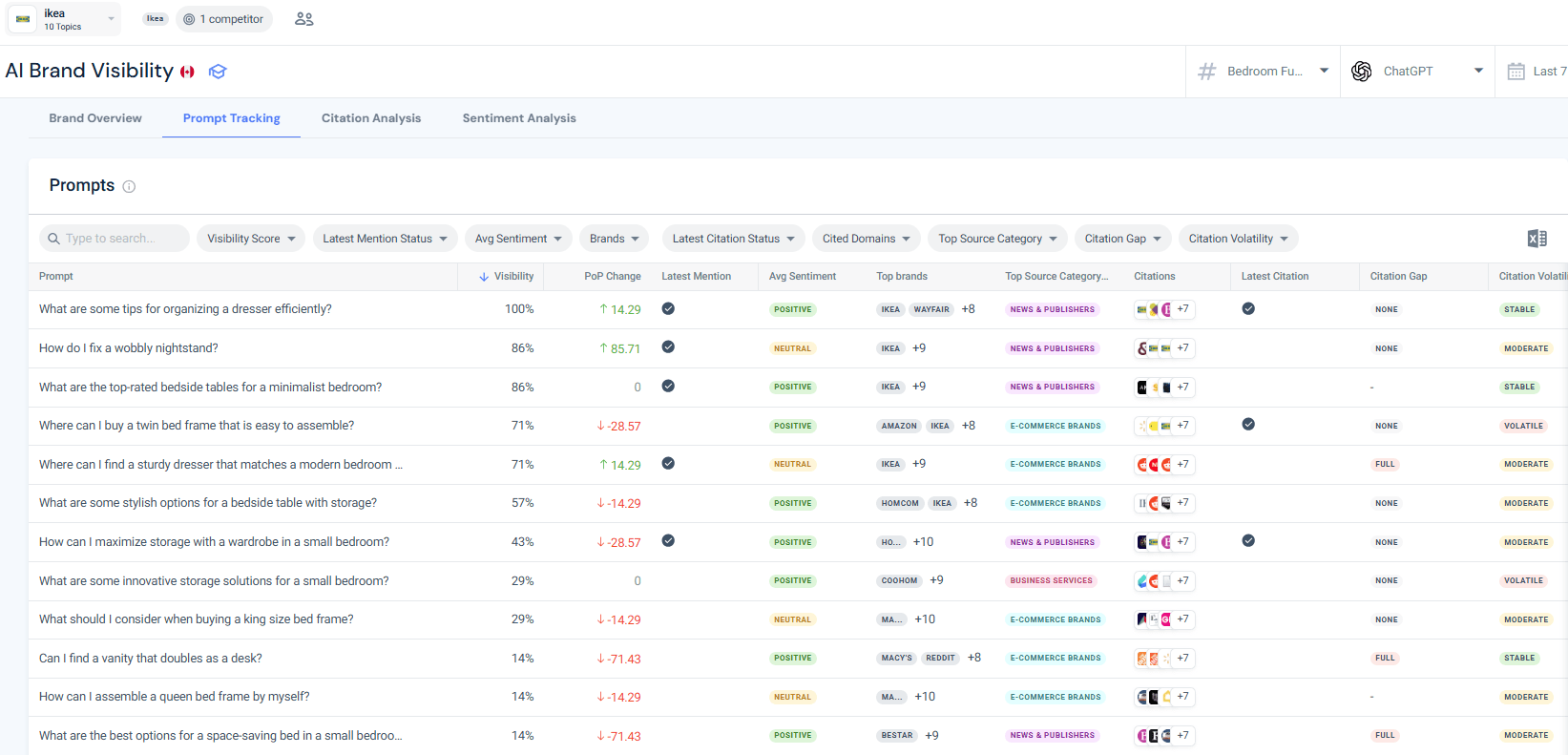Open the Citation Volatility filter dropdown
This screenshot has width=1568, height=755.
tap(1239, 239)
